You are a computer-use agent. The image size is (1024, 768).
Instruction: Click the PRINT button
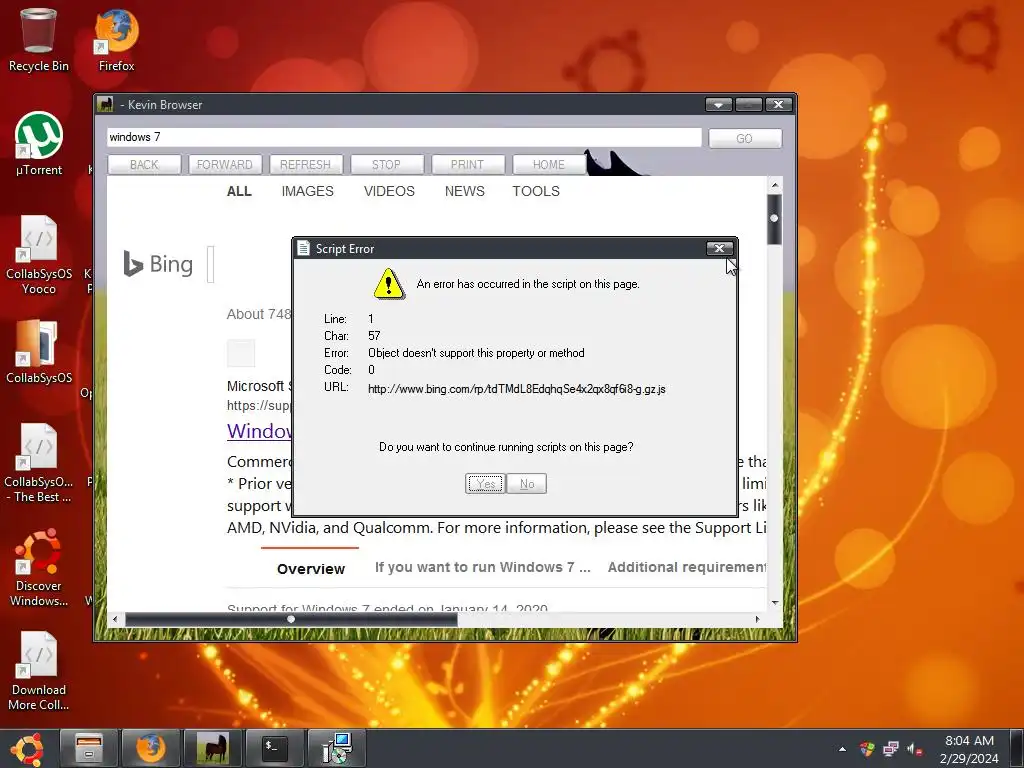click(x=468, y=165)
